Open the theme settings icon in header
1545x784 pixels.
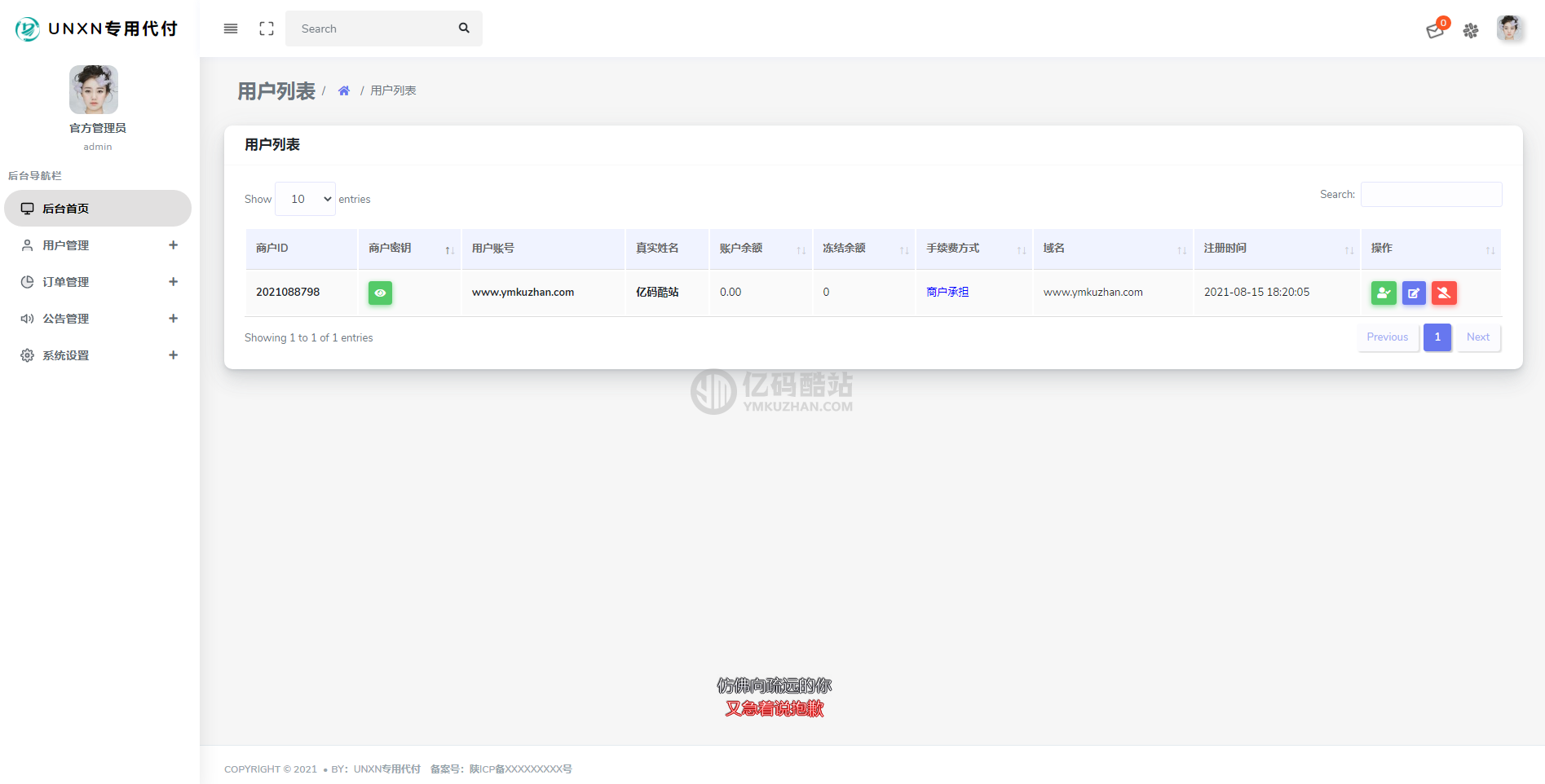[1471, 31]
